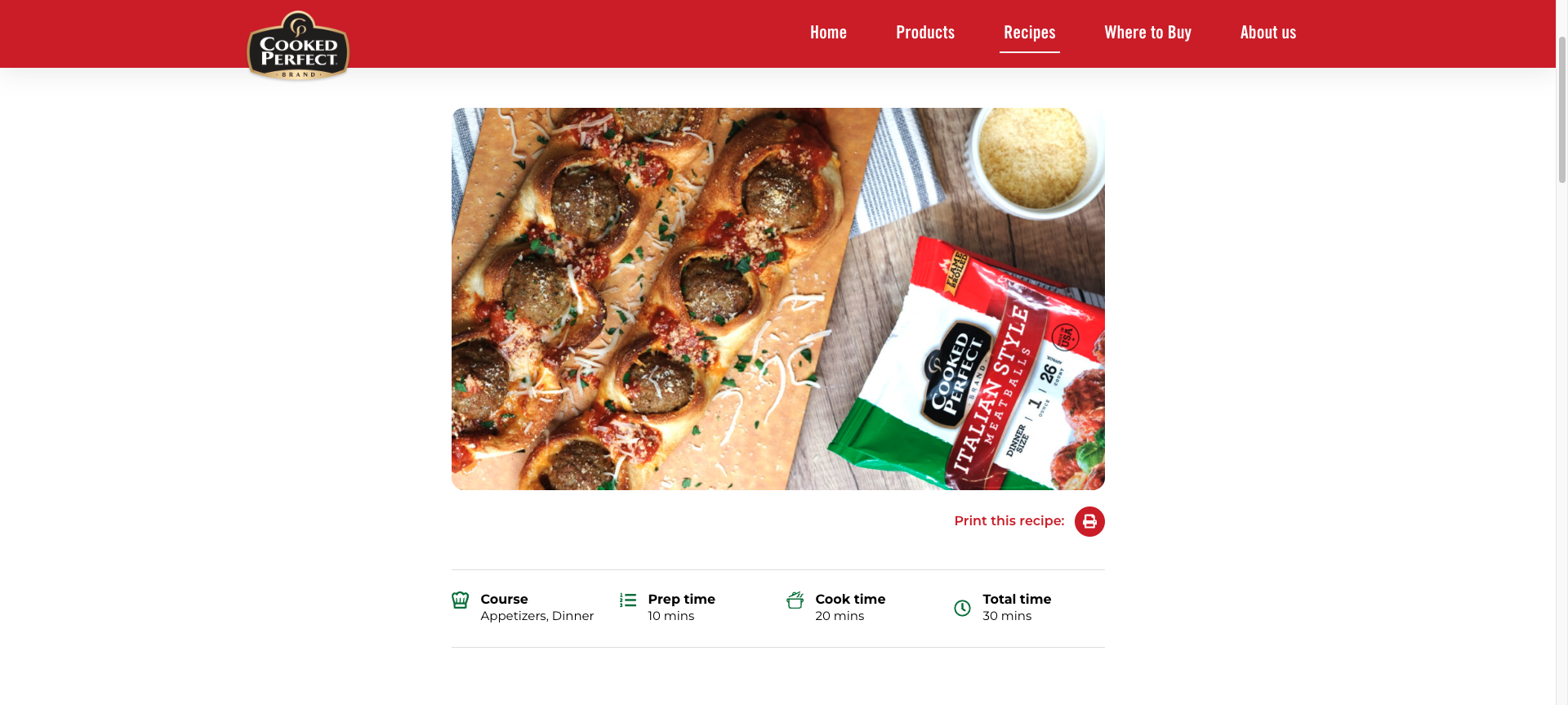Screen dimensions: 1568x705
Task: Open the Products menu item
Action: (925, 33)
